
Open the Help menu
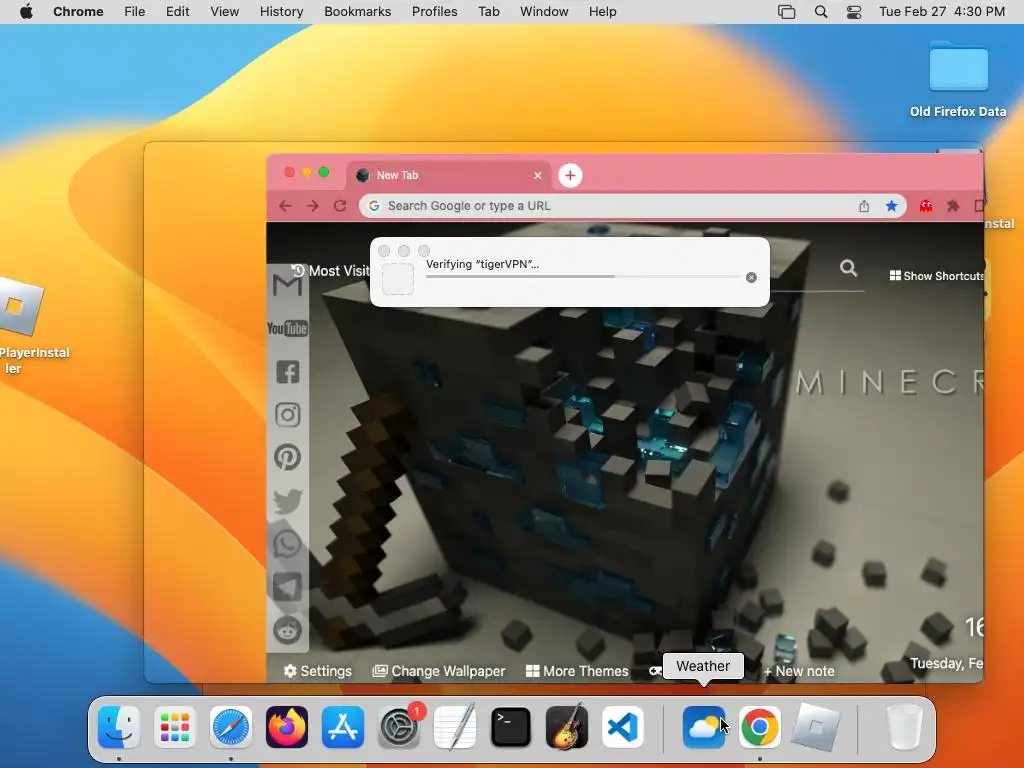[602, 12]
